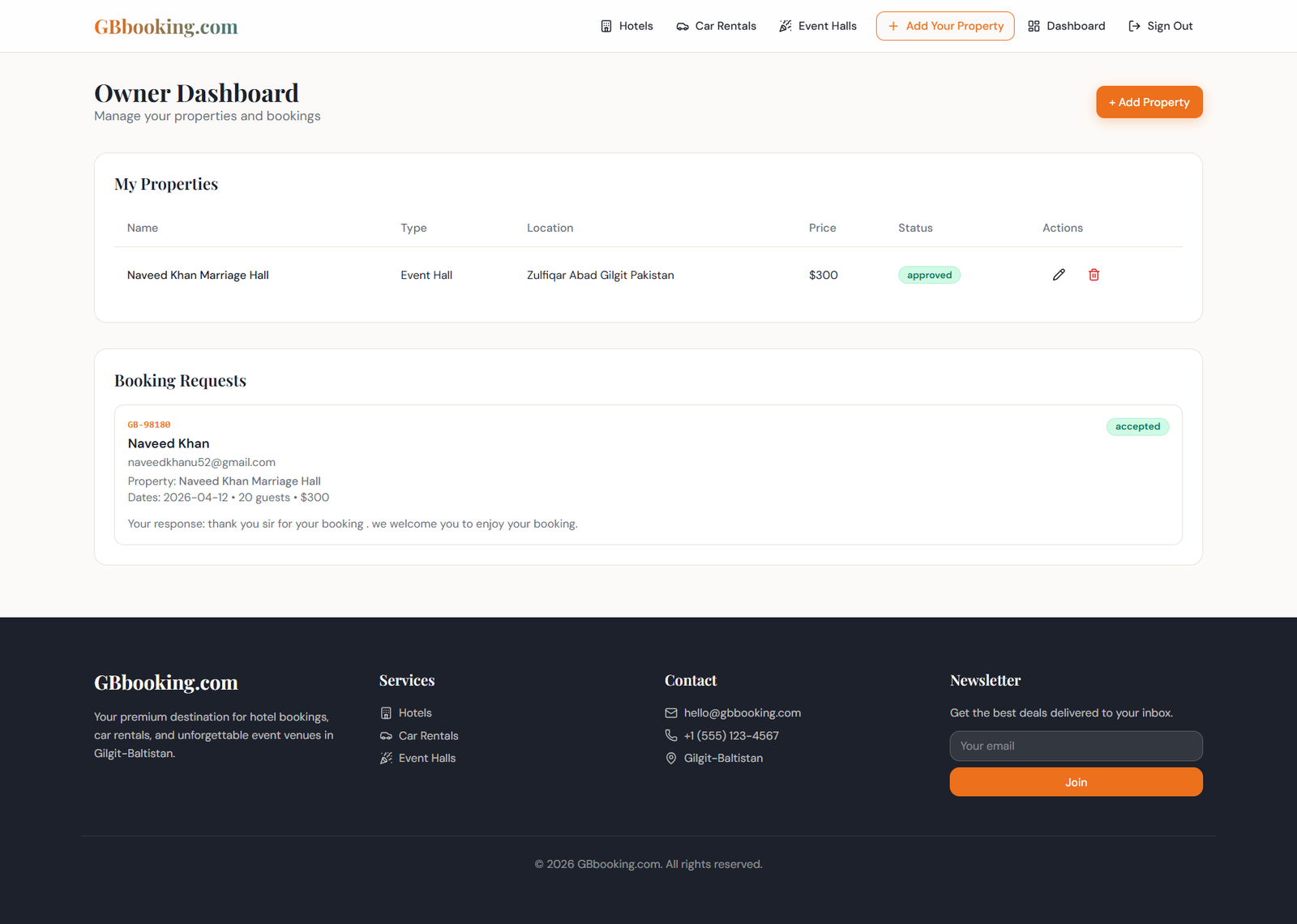Click the party popper icon beside Event Halls
The image size is (1297, 924).
[x=785, y=26]
